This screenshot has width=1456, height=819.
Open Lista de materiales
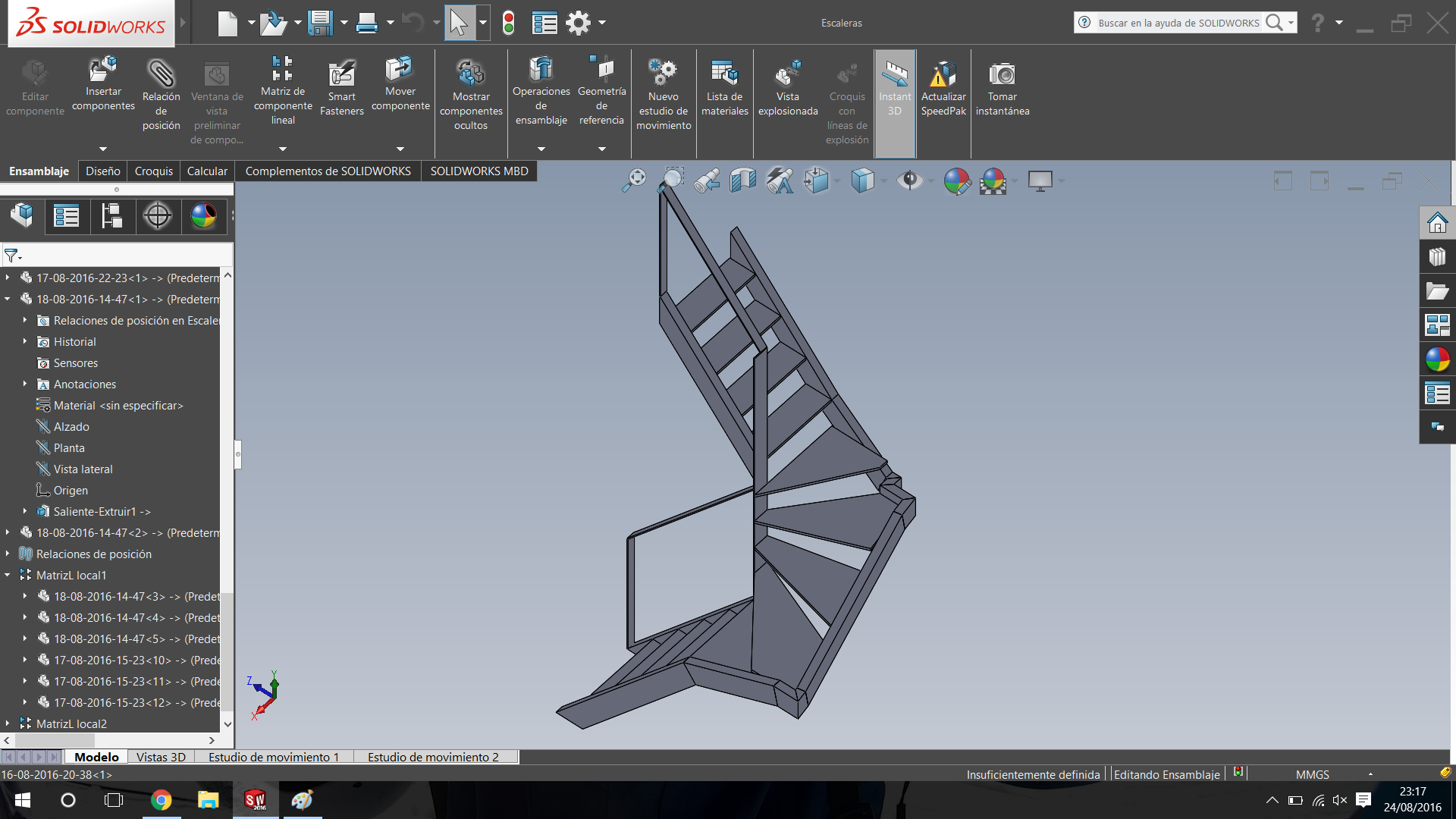(724, 74)
